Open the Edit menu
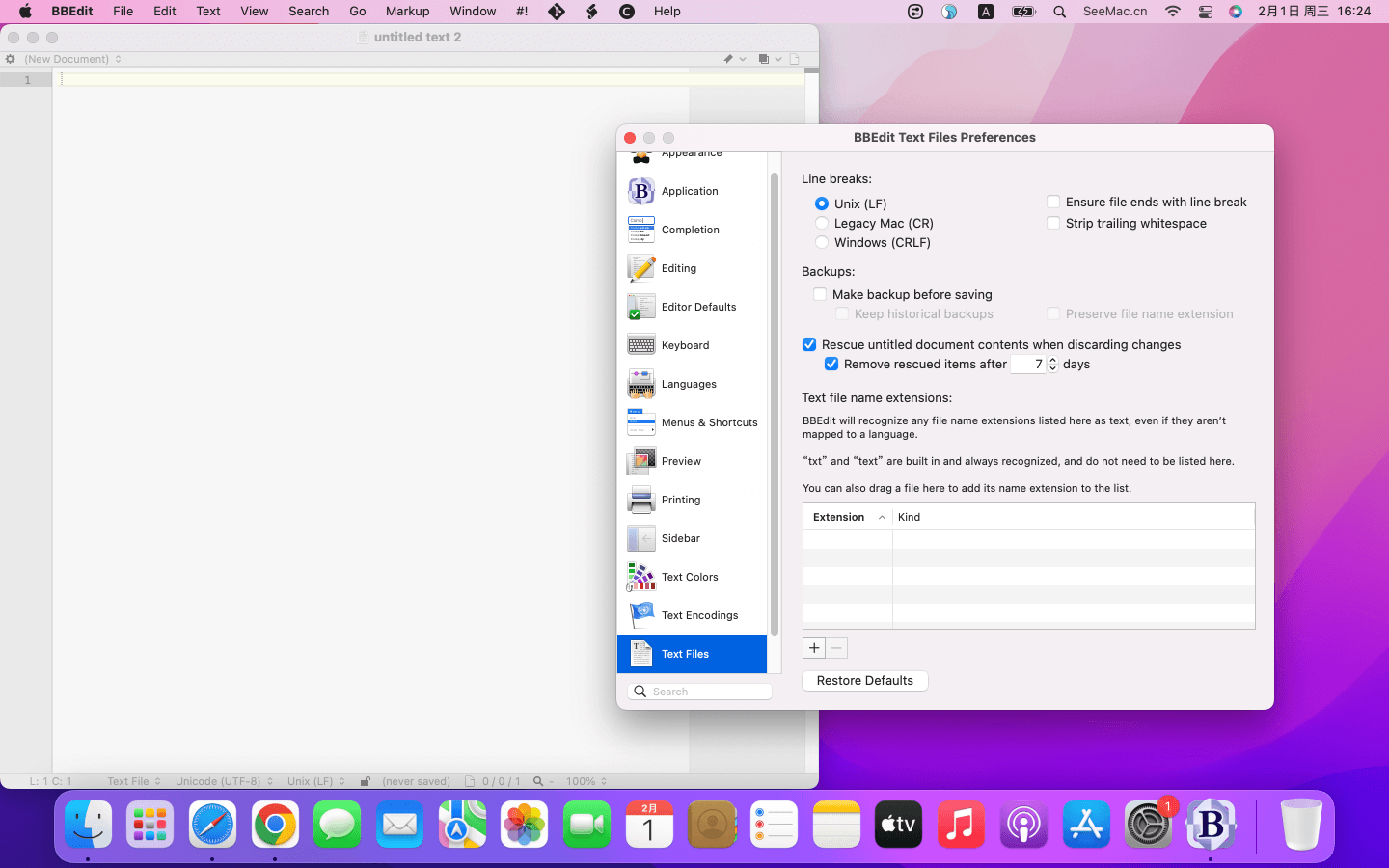 tap(165, 12)
